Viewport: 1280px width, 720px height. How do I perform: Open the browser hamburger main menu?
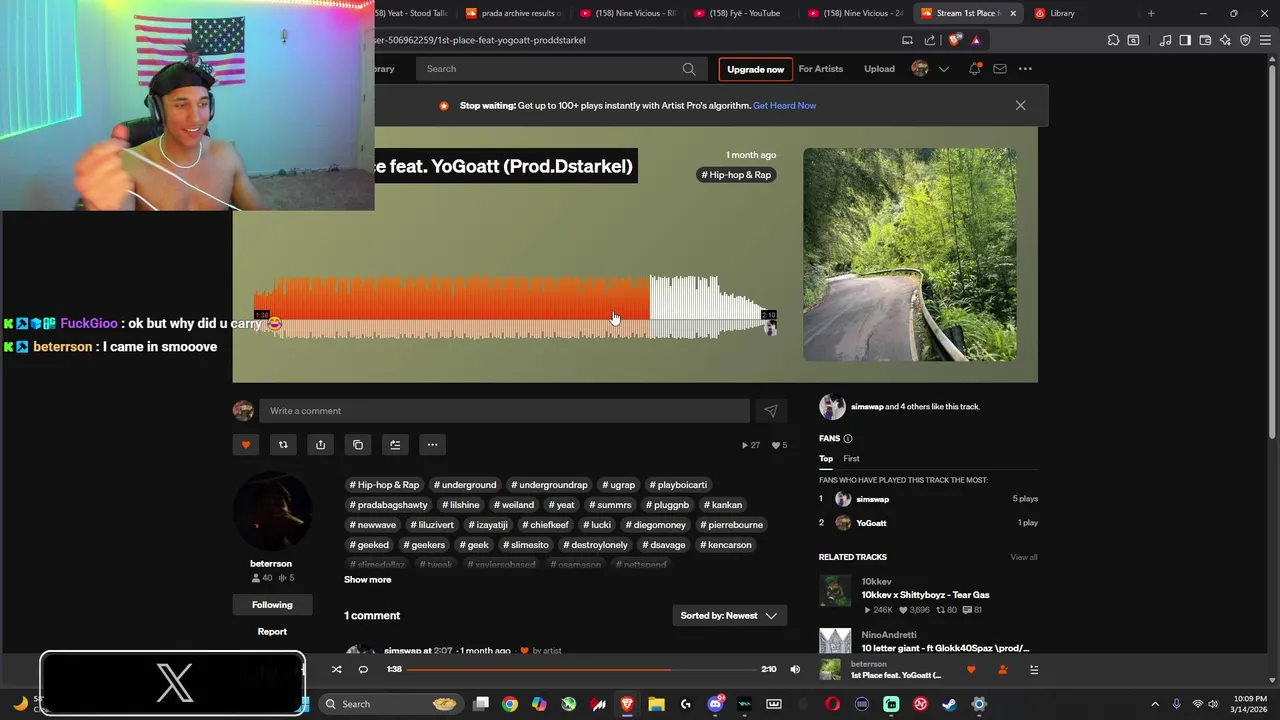click(x=1265, y=40)
